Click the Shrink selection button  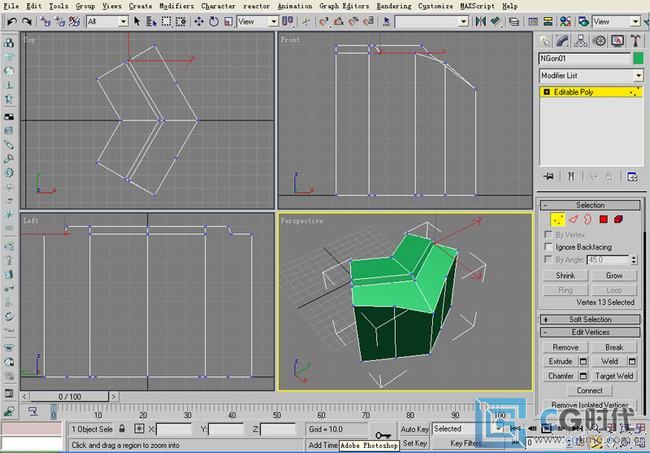tap(565, 276)
